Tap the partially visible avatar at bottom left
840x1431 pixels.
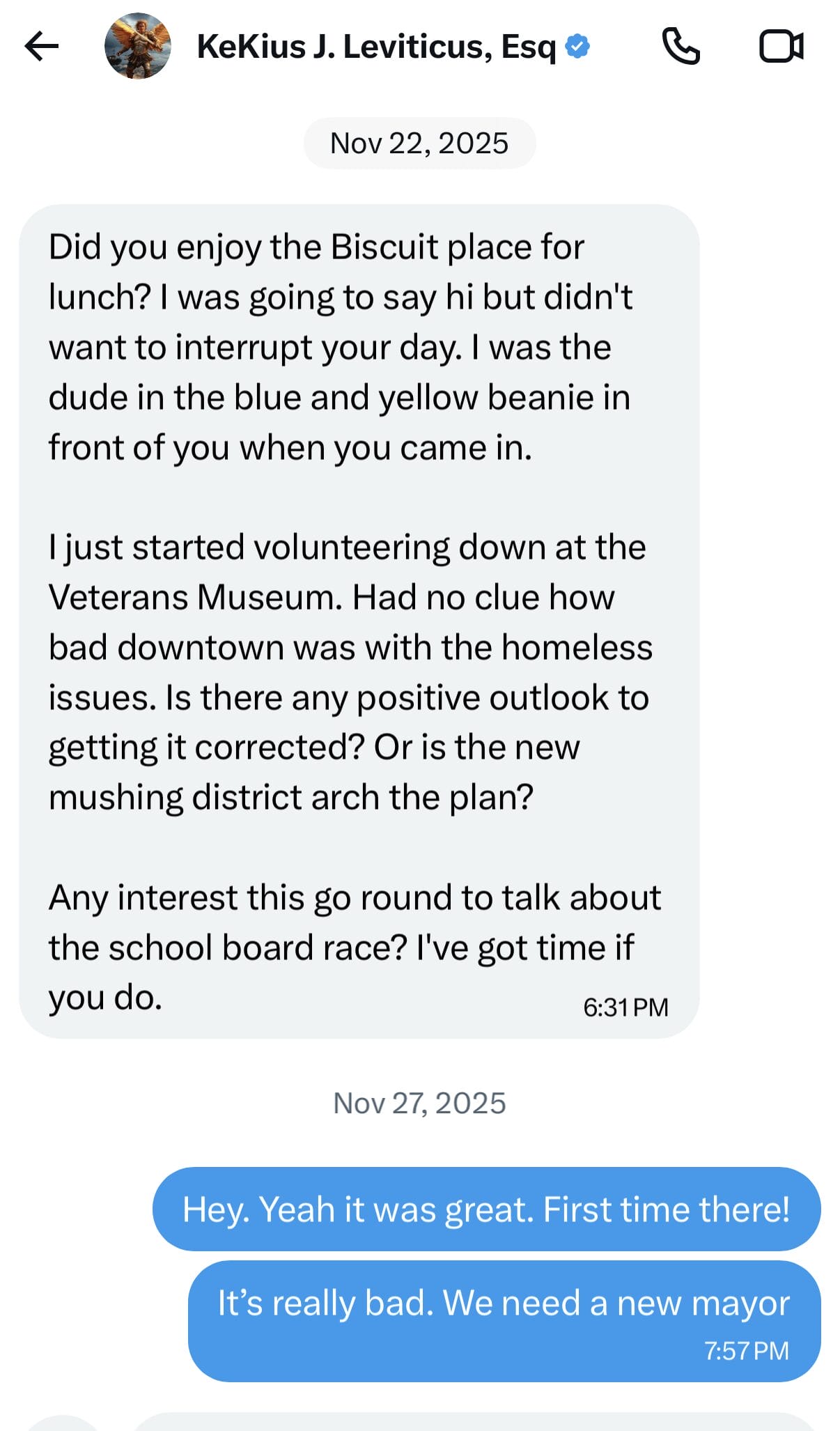tap(63, 1424)
